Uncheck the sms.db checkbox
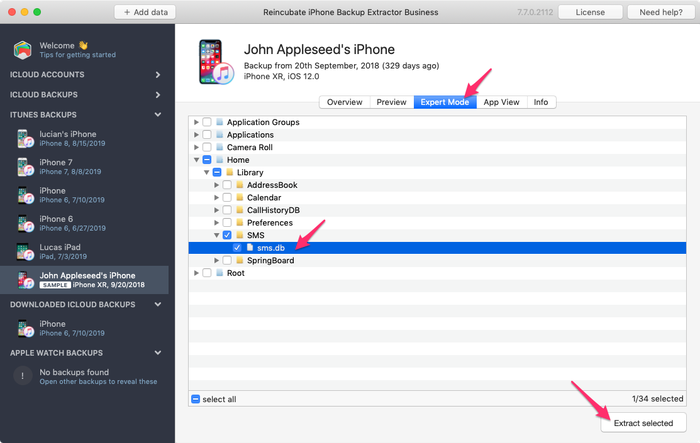Image resolution: width=700 pixels, height=443 pixels. 237,247
